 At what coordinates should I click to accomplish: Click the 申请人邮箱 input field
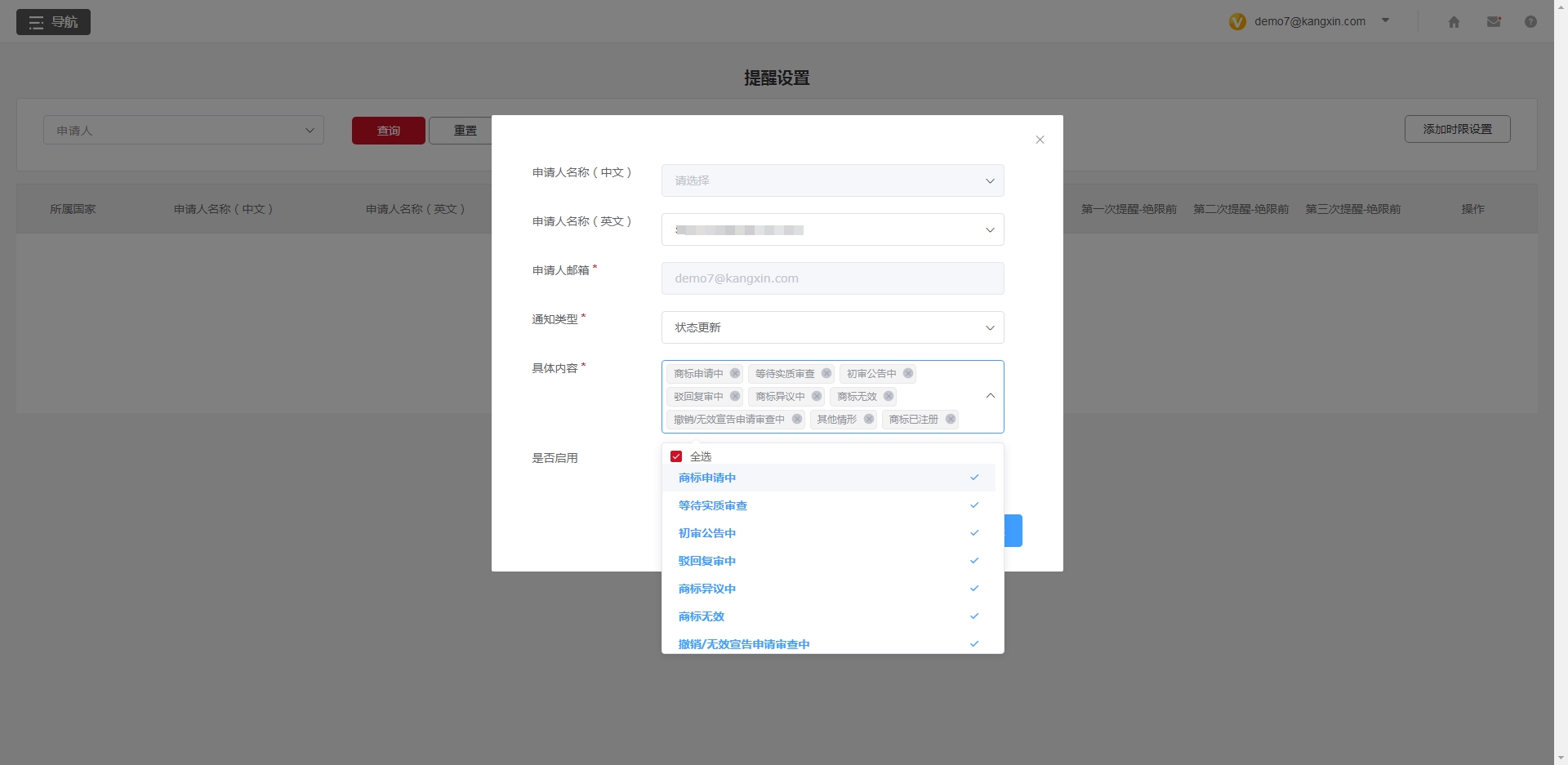coord(832,278)
